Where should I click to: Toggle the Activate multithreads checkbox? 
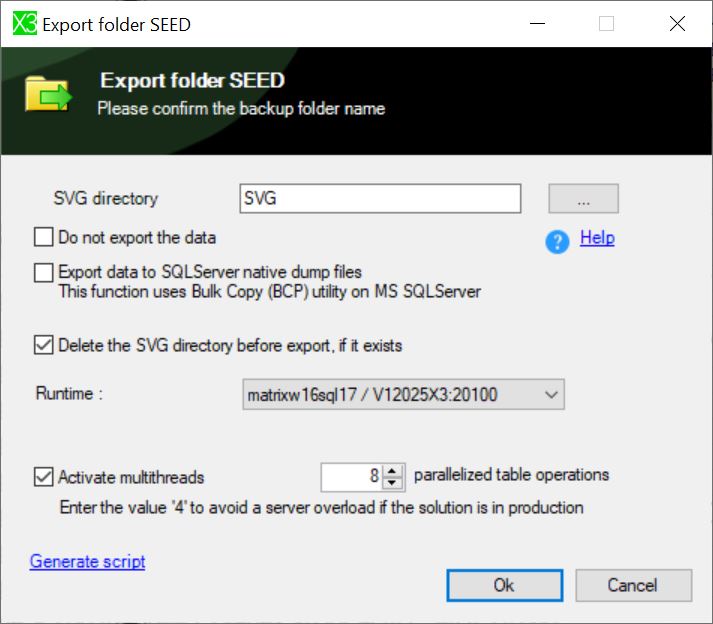pos(44,477)
